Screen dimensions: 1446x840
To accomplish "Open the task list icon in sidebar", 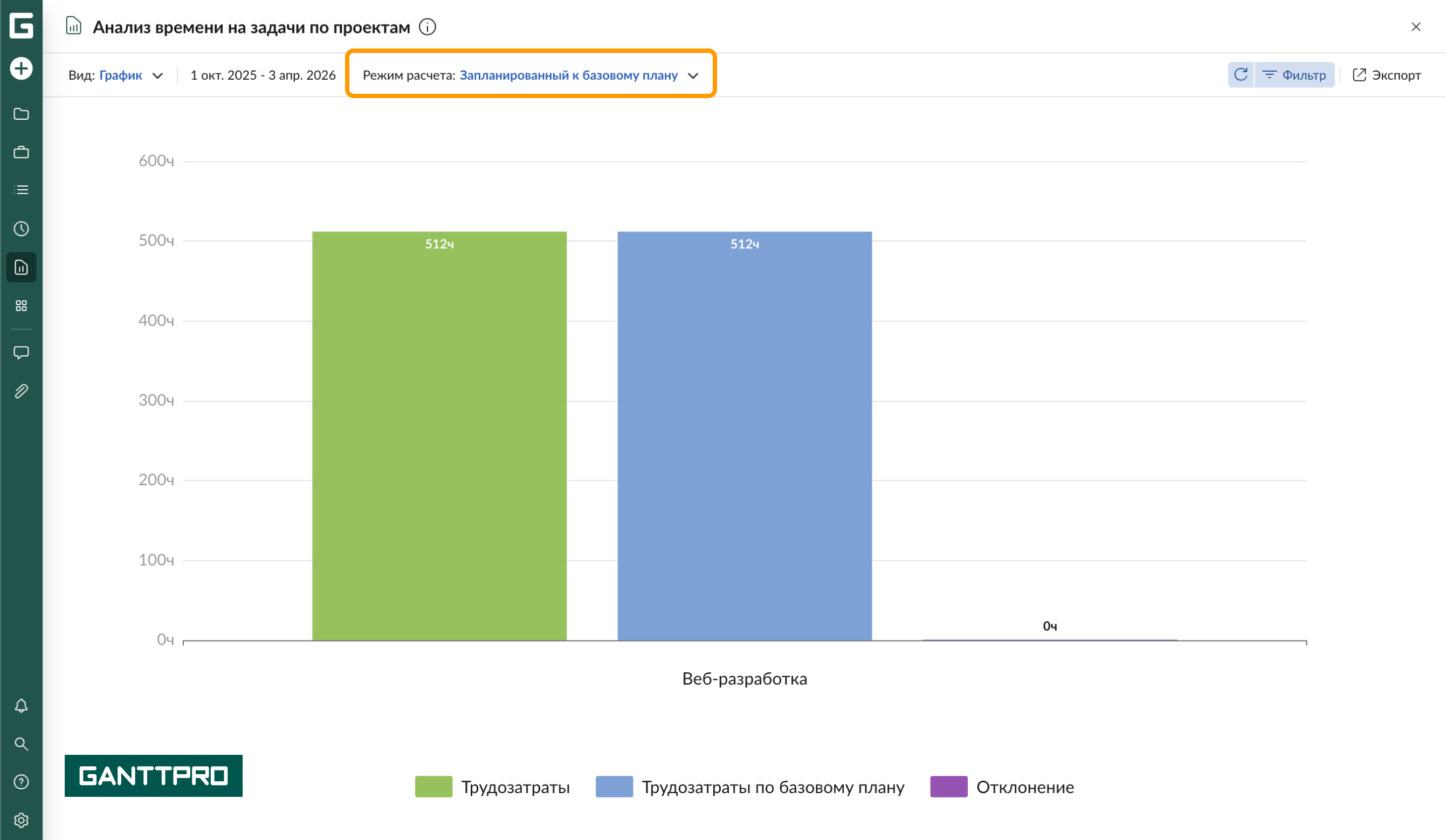I will coord(21,190).
